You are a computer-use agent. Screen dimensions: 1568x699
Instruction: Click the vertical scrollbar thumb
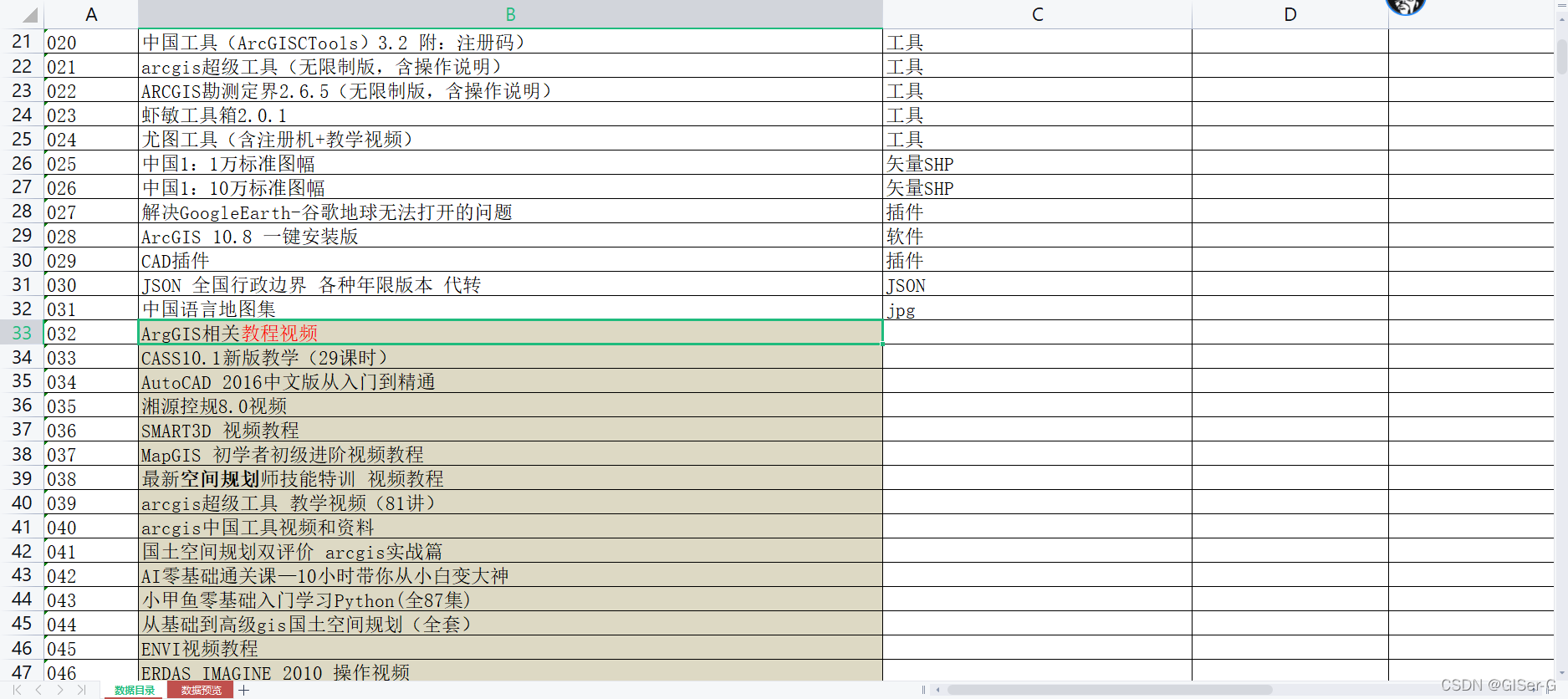pyautogui.click(x=1561, y=57)
